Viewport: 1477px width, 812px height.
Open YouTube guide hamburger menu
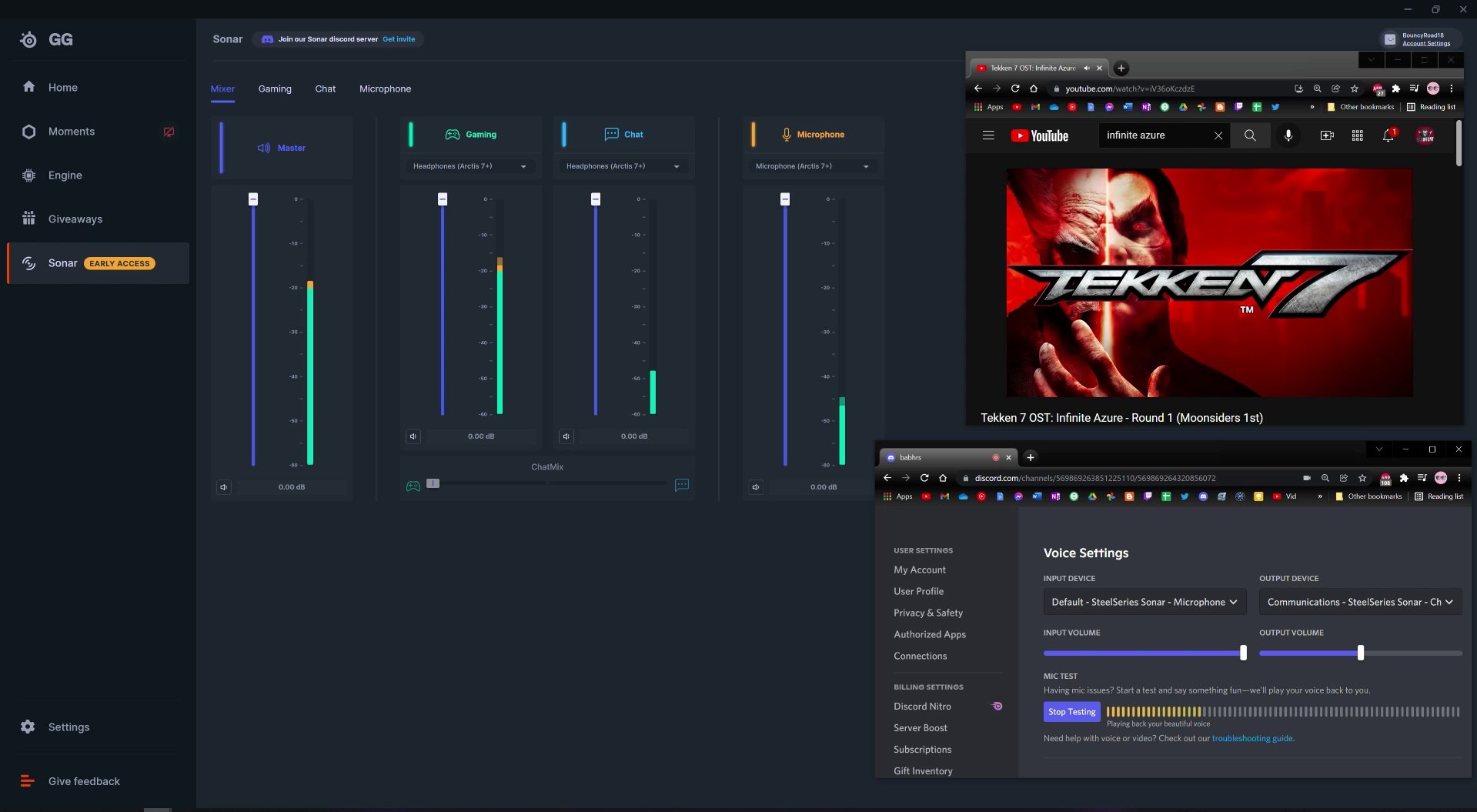click(988, 135)
